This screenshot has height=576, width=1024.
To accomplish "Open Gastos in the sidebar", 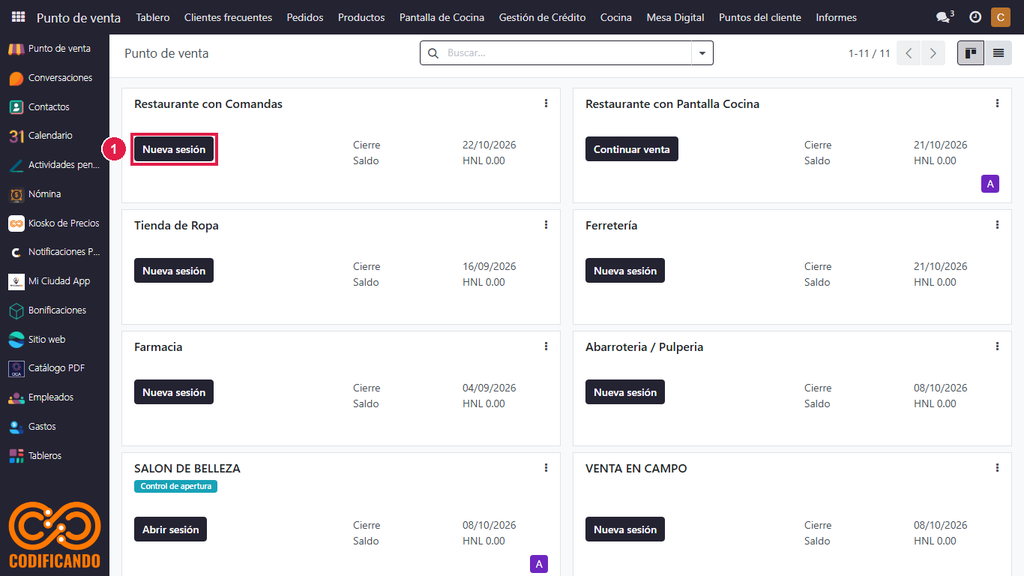I will (33, 426).
